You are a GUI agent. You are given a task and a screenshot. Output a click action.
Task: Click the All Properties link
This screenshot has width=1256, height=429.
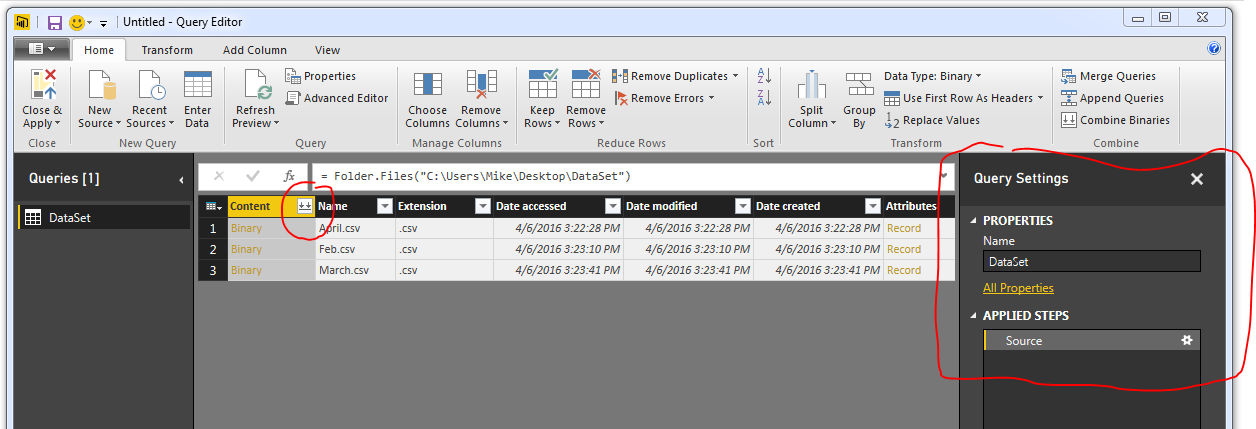coord(1018,288)
